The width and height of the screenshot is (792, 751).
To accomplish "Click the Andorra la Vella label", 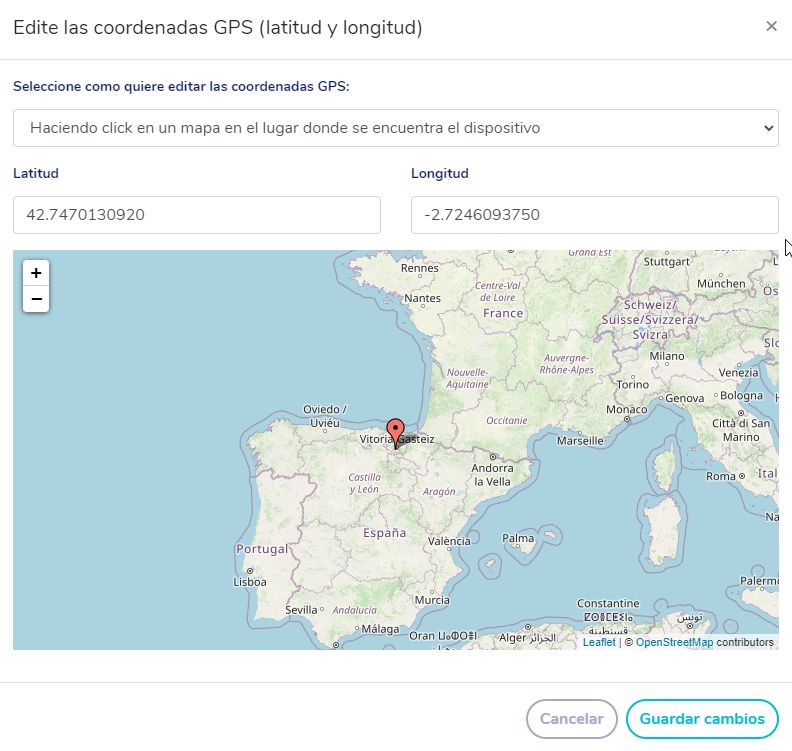I will click(492, 475).
